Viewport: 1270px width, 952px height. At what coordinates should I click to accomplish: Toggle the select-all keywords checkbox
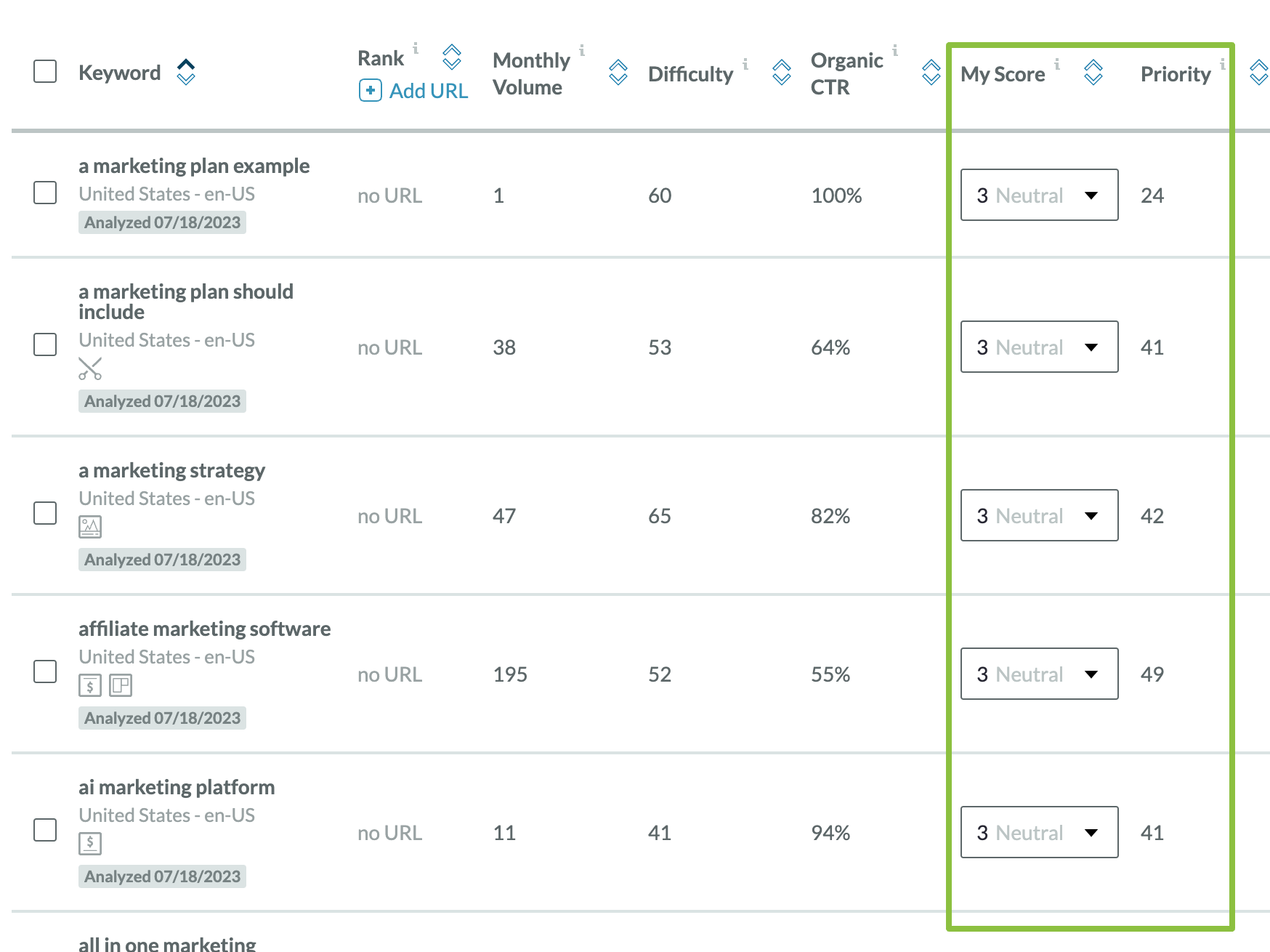pos(45,71)
